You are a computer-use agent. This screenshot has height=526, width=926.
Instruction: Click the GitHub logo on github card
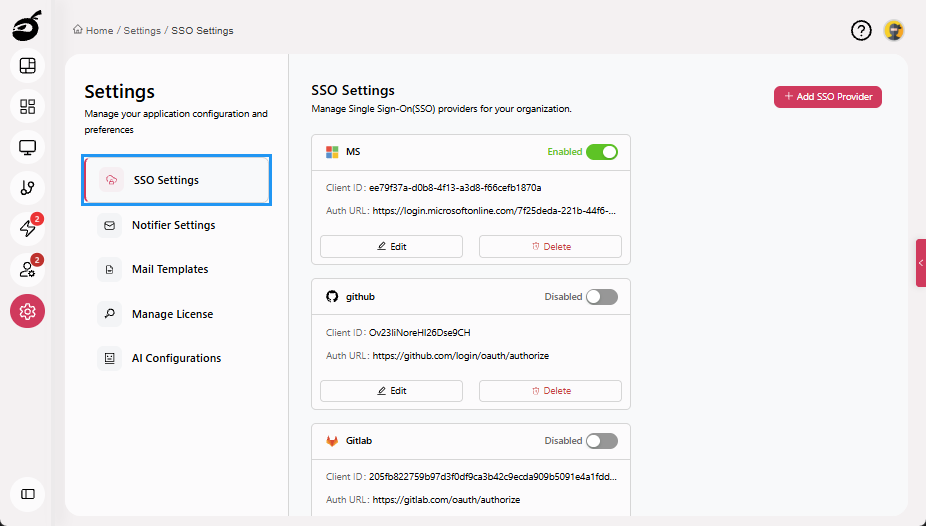pyautogui.click(x=332, y=296)
